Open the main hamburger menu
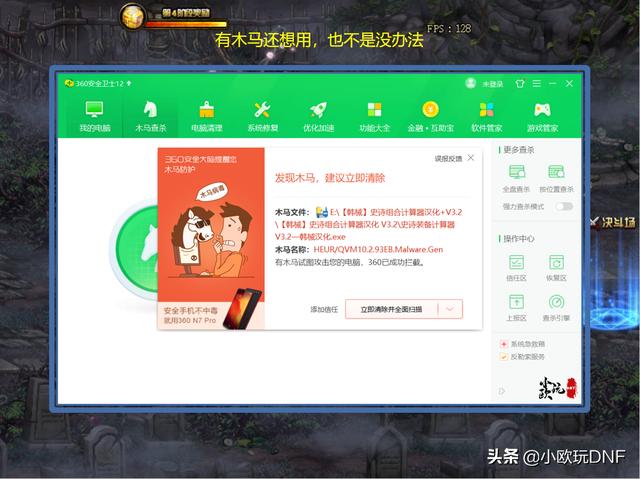The image size is (640, 479). pyautogui.click(x=537, y=83)
